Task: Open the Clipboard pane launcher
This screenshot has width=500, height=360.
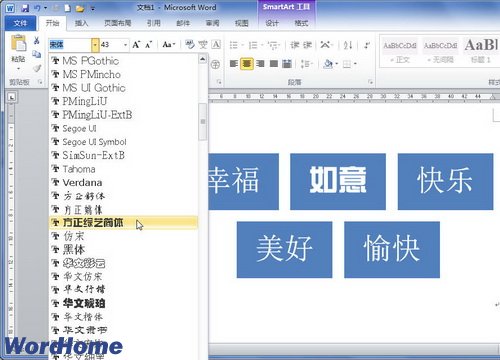Action: [x=41, y=82]
